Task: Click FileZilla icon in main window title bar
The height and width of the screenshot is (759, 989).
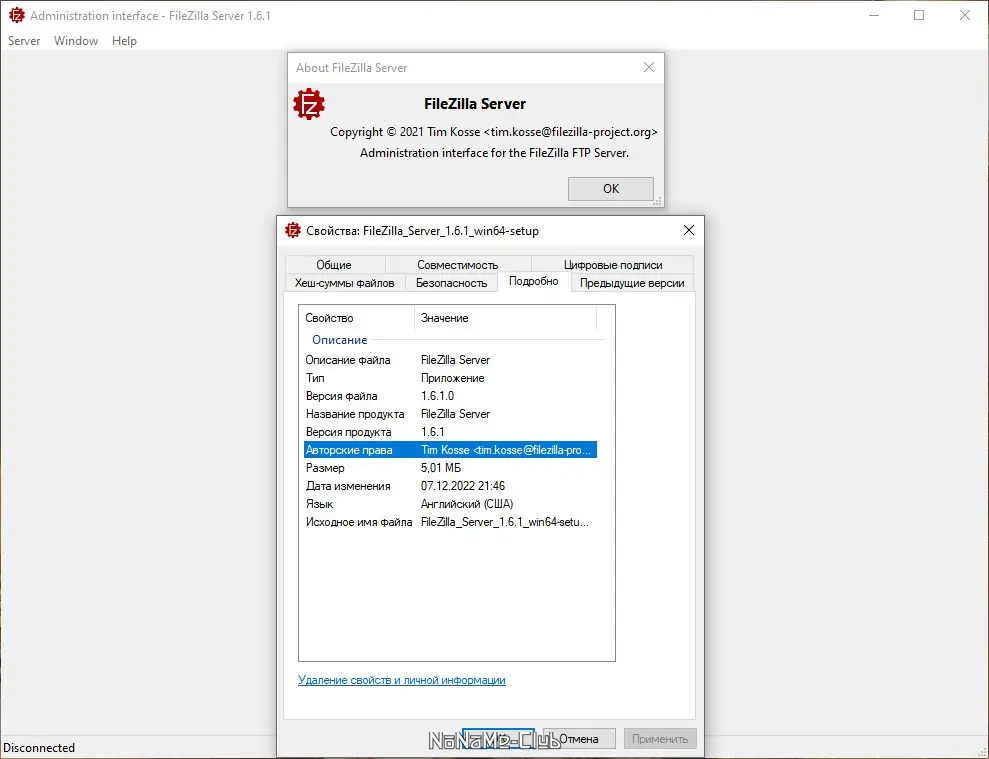Action: tap(16, 15)
